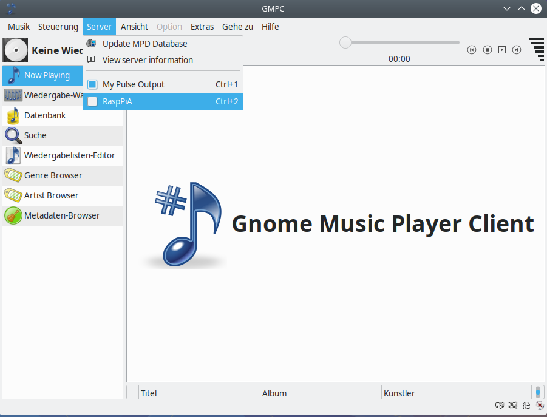Image resolution: width=547 pixels, height=417 pixels.
Task: Click the volume level bars icon
Action: pos(537,49)
